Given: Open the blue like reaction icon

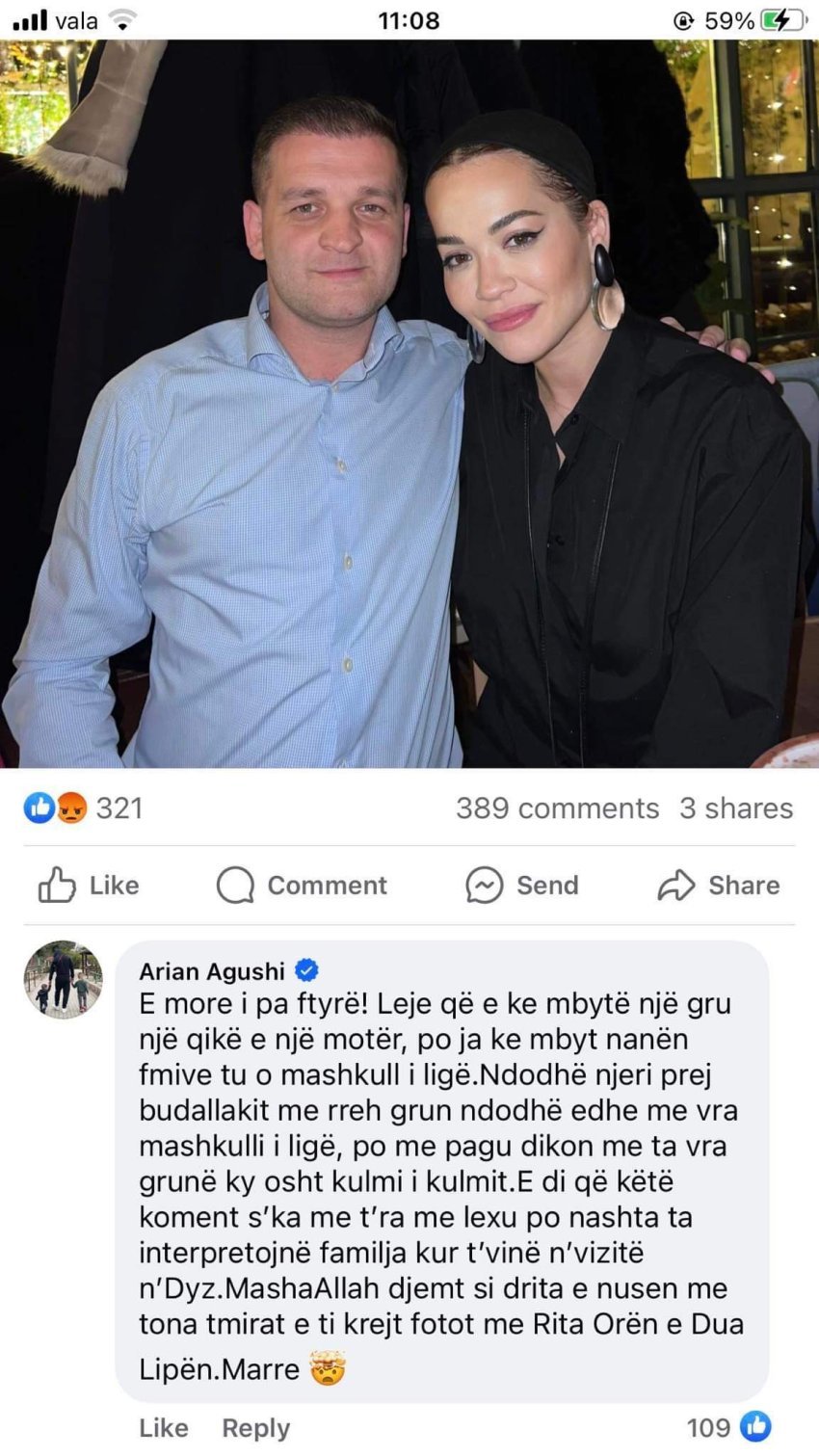Looking at the screenshot, I should point(39,807).
